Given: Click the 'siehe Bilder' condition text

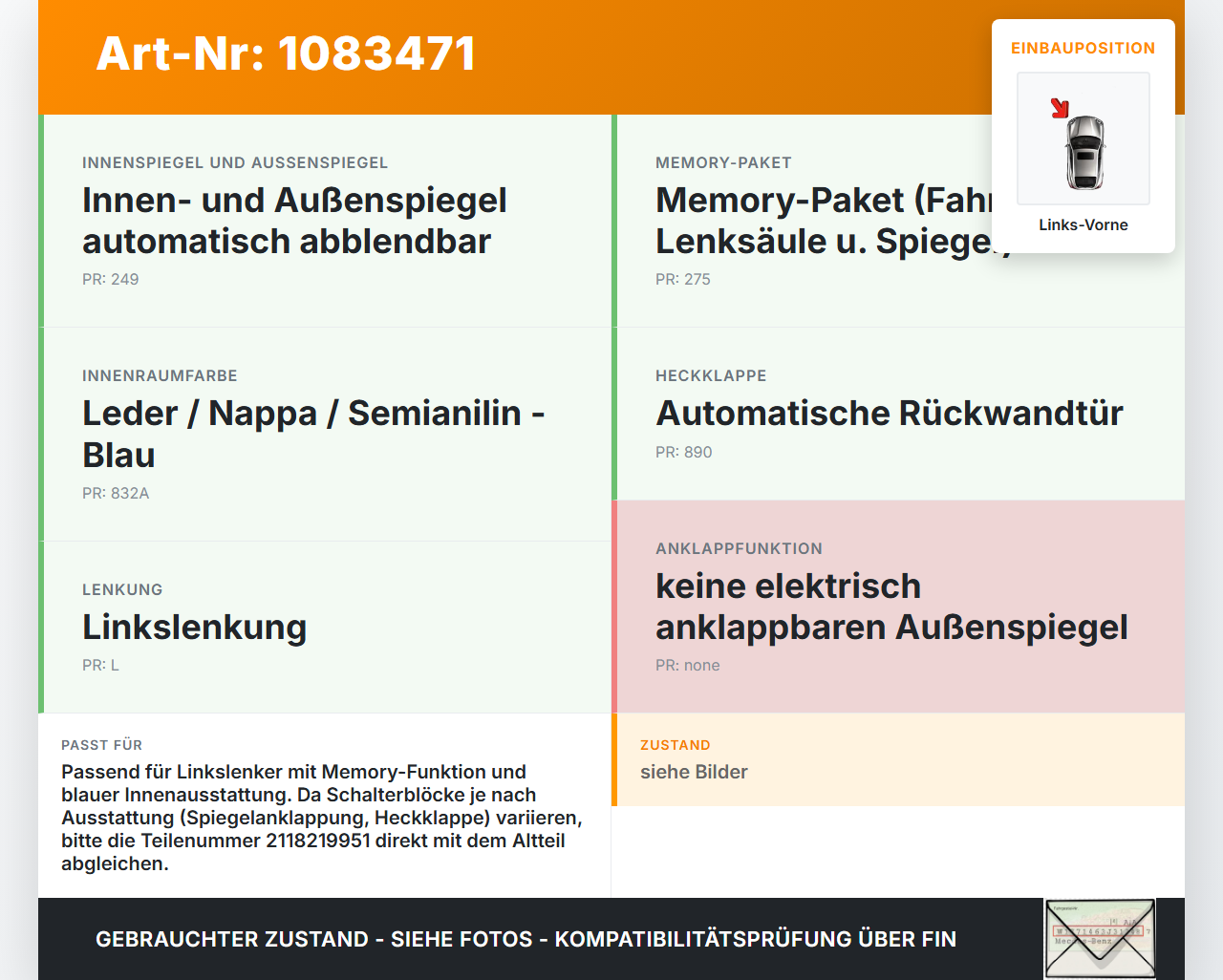Looking at the screenshot, I should 694,772.
